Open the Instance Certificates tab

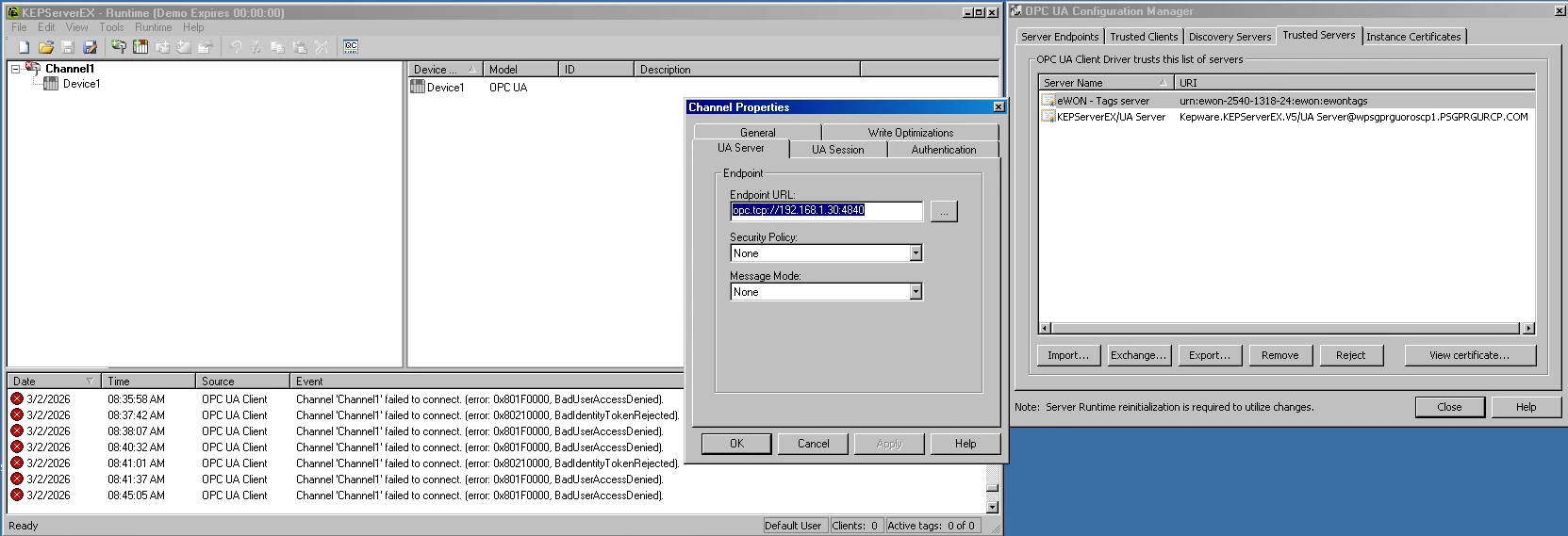pos(1413,37)
